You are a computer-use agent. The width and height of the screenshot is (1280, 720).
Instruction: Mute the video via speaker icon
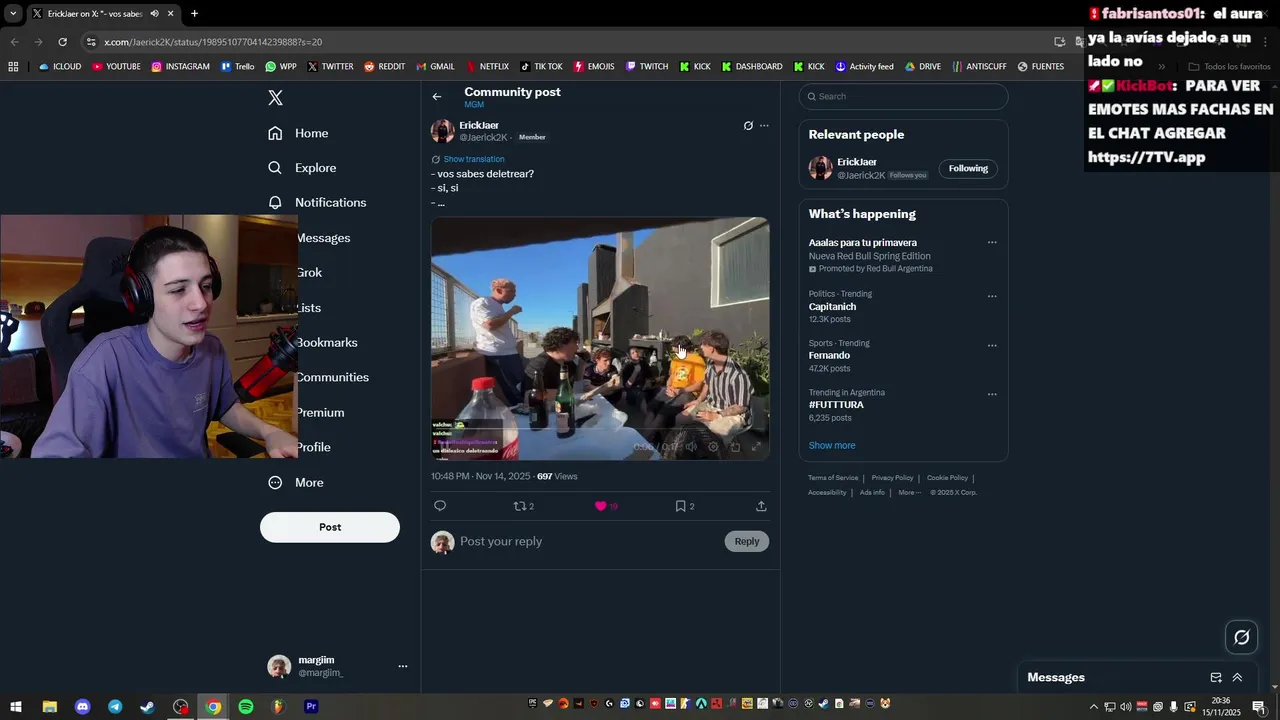(x=691, y=447)
